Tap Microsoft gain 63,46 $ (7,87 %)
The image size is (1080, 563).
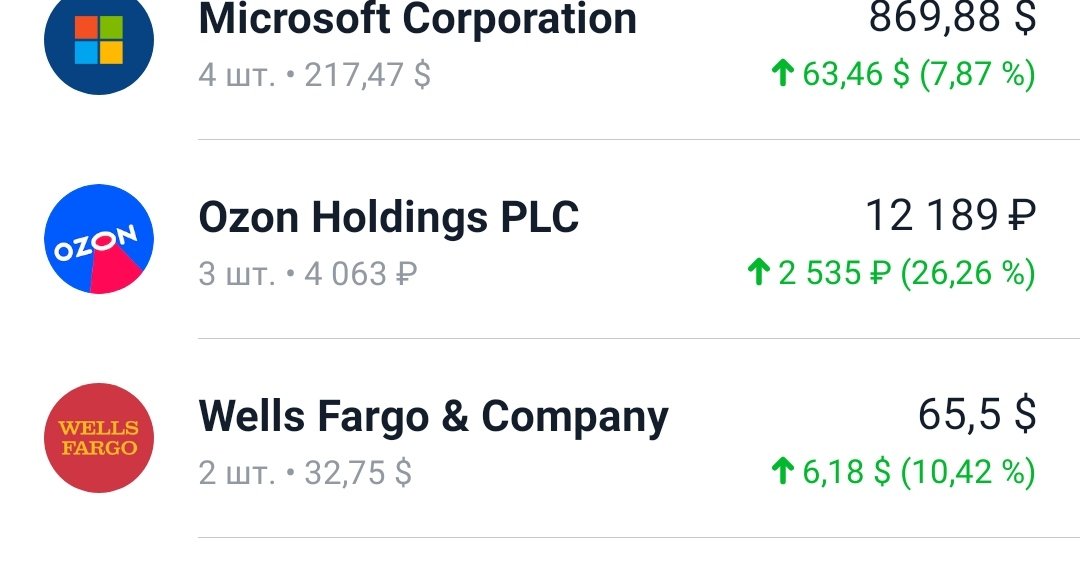pyautogui.click(x=919, y=74)
